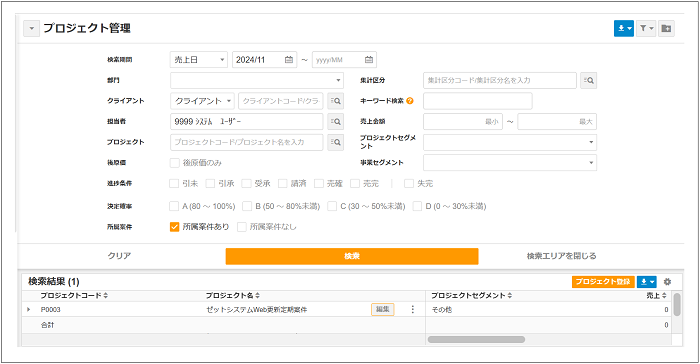This screenshot has height=364, width=700.
Task: Expand row P0003 details
Action: (29, 310)
